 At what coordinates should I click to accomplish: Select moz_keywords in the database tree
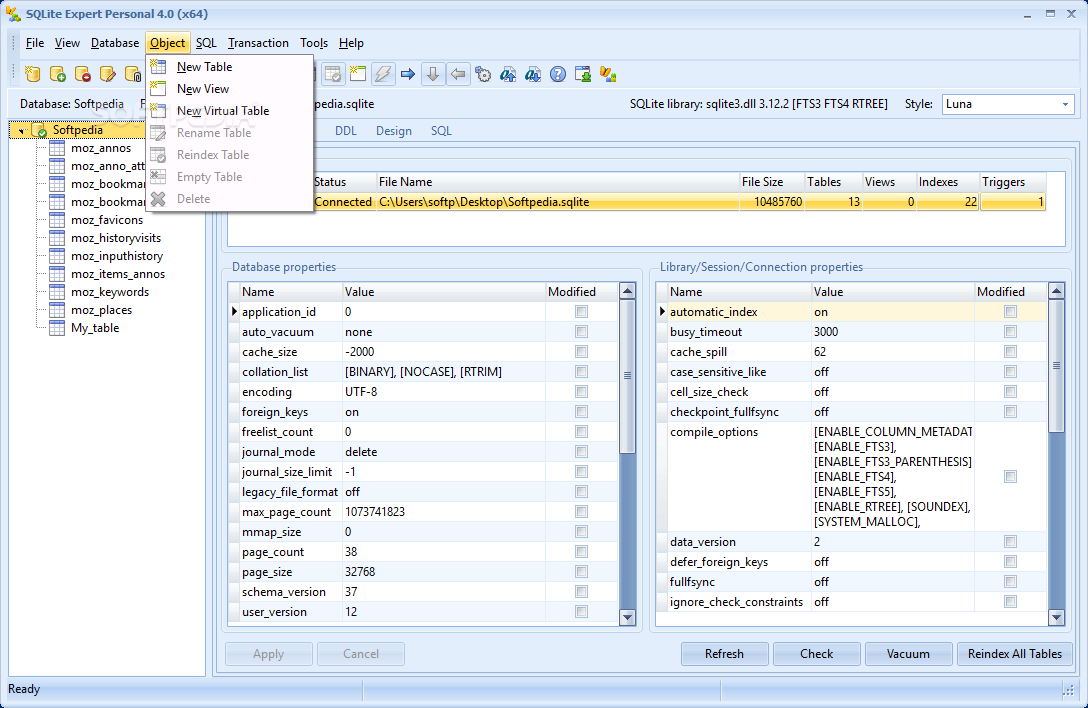(x=110, y=292)
